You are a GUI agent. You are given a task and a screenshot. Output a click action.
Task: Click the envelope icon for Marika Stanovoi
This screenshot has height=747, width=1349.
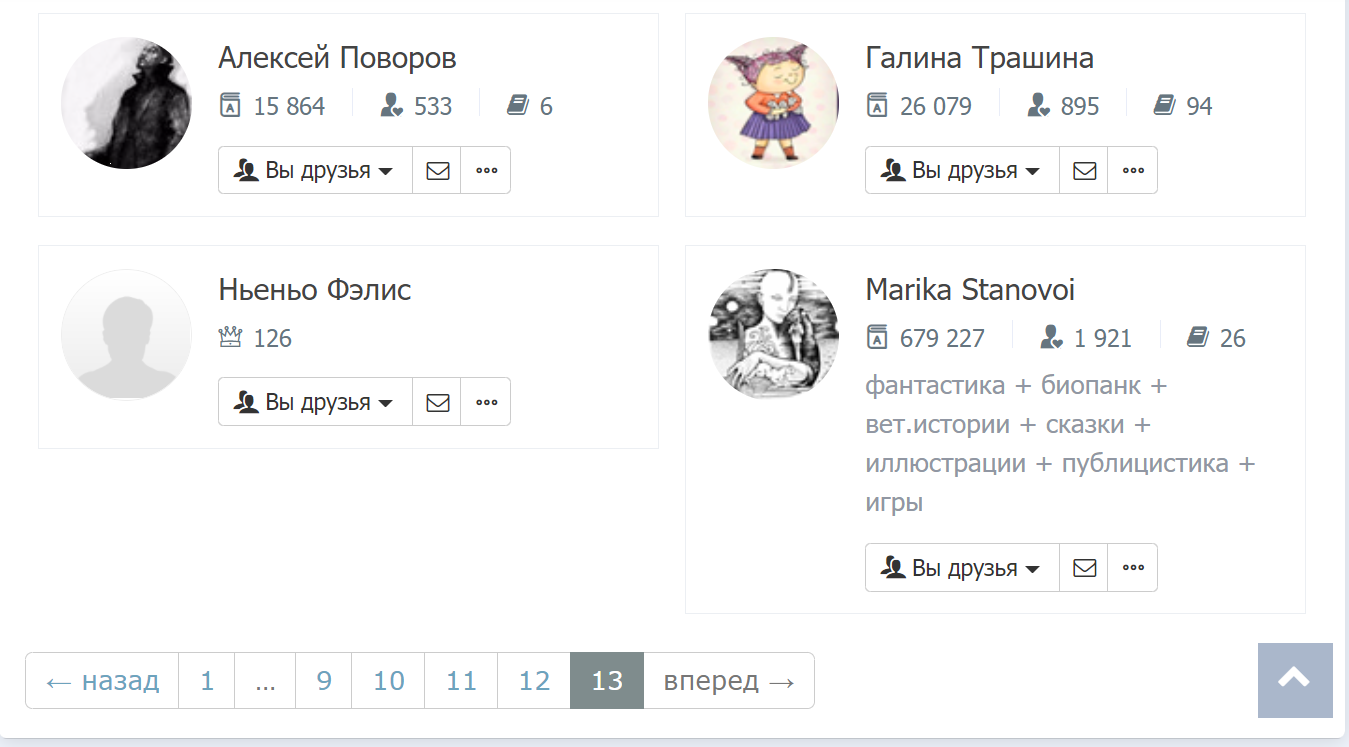(1084, 568)
